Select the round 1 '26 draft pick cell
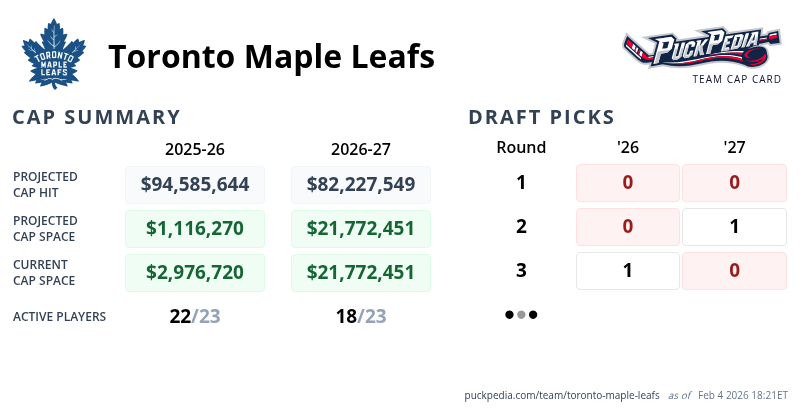Viewport: 800px width, 418px height. tap(628, 183)
